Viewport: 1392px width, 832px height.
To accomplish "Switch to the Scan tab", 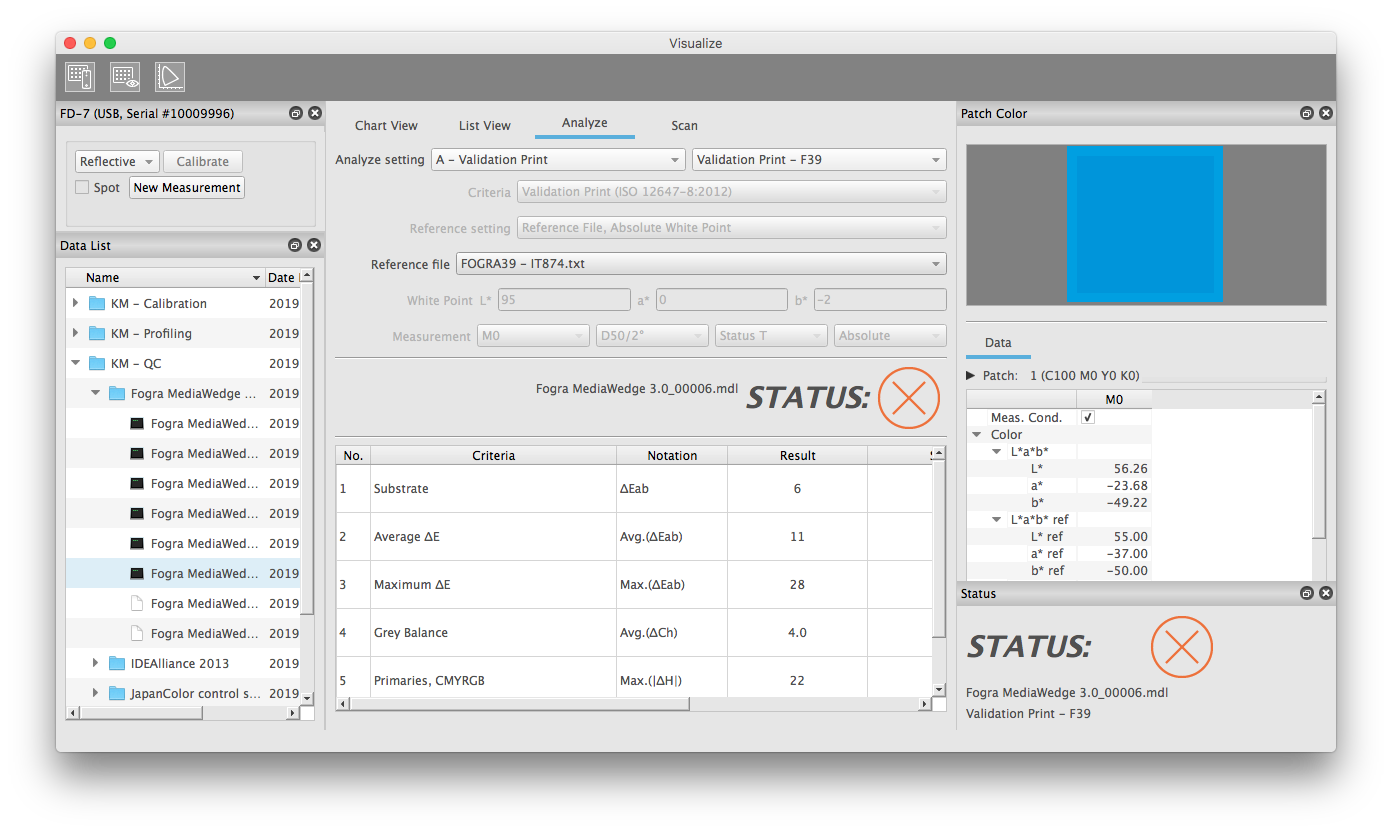I will tap(684, 125).
